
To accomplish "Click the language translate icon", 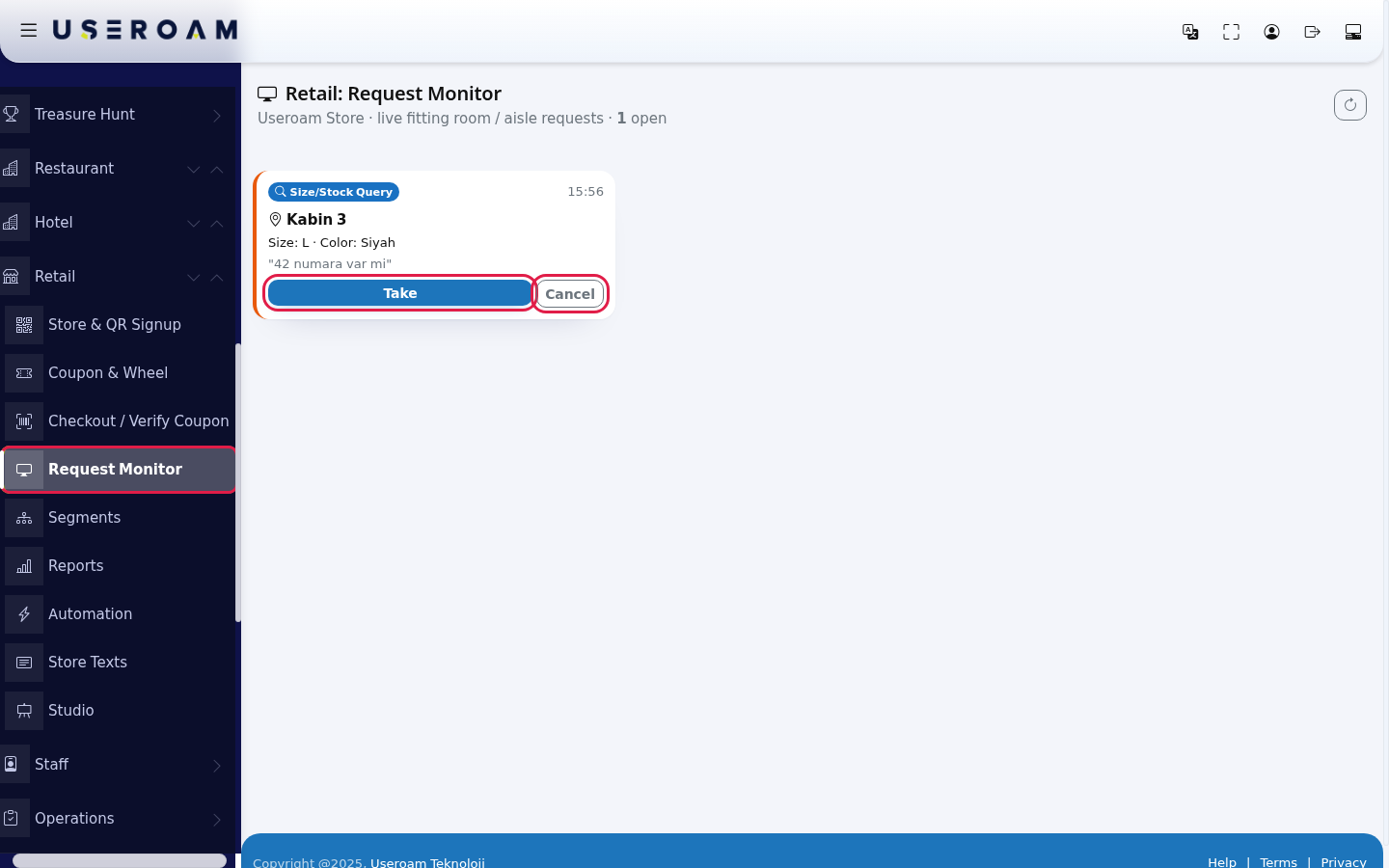I will coord(1190,32).
